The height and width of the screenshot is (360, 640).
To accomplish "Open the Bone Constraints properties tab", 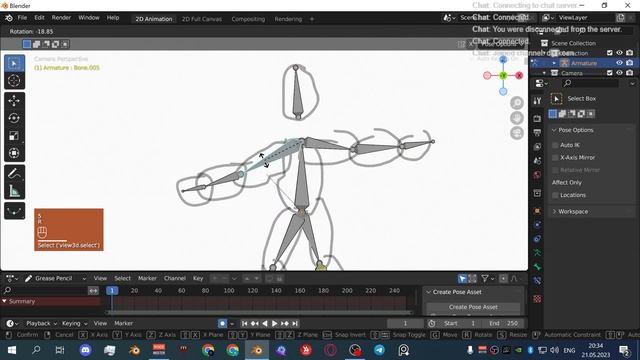I will click(537, 281).
